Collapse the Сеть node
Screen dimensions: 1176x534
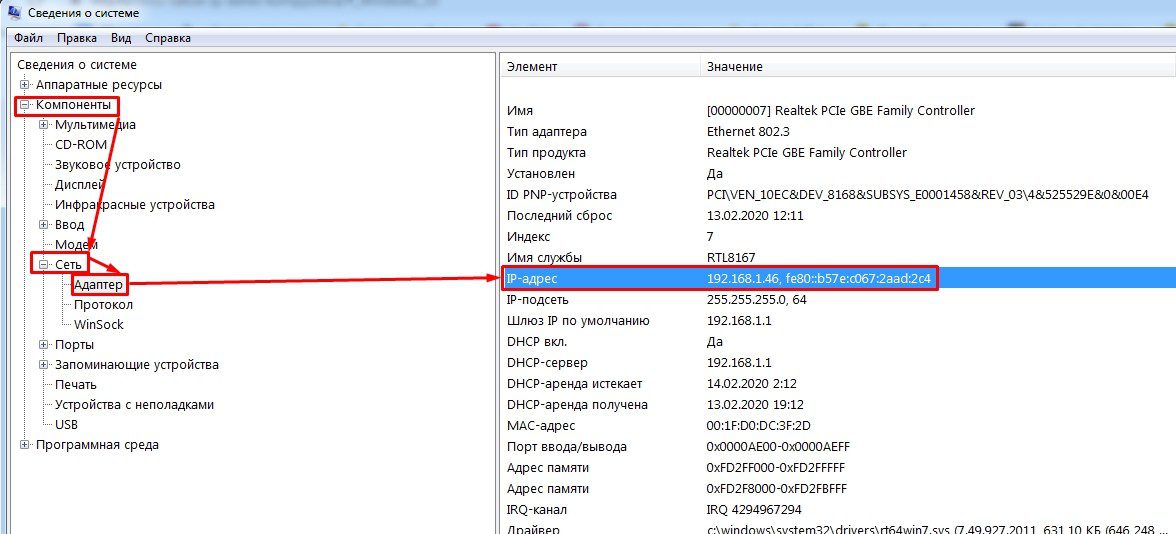click(44, 264)
